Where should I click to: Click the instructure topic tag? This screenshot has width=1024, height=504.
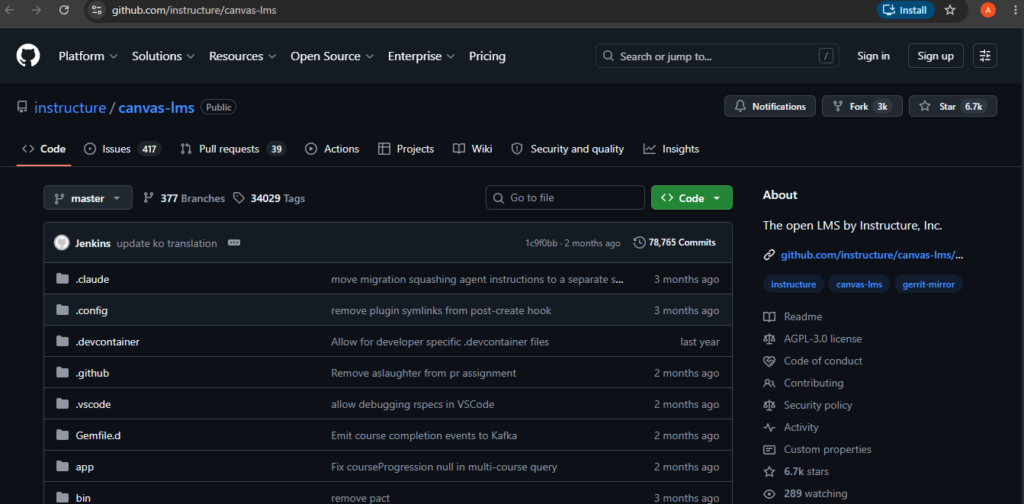(793, 285)
